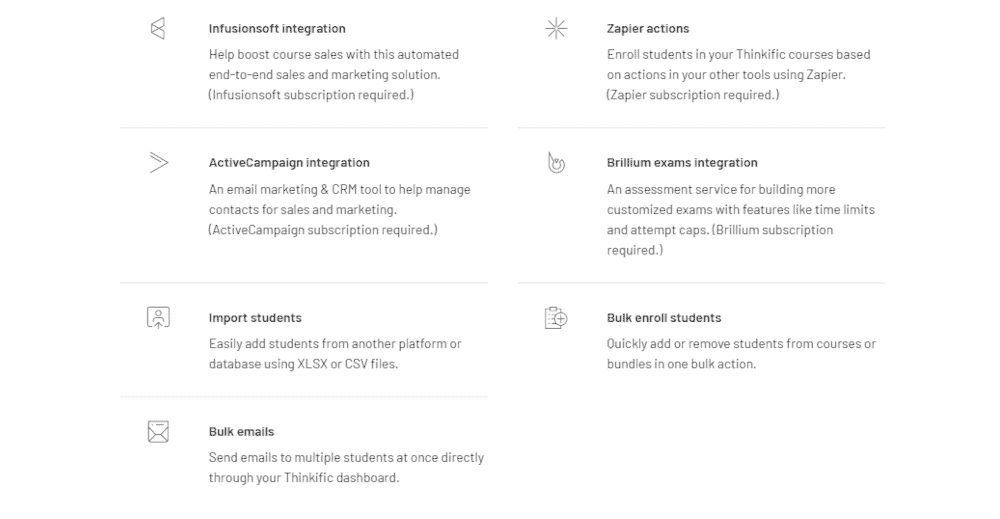The width and height of the screenshot is (1000, 519).
Task: Click the Zapier asterisk icon
Action: (x=556, y=29)
